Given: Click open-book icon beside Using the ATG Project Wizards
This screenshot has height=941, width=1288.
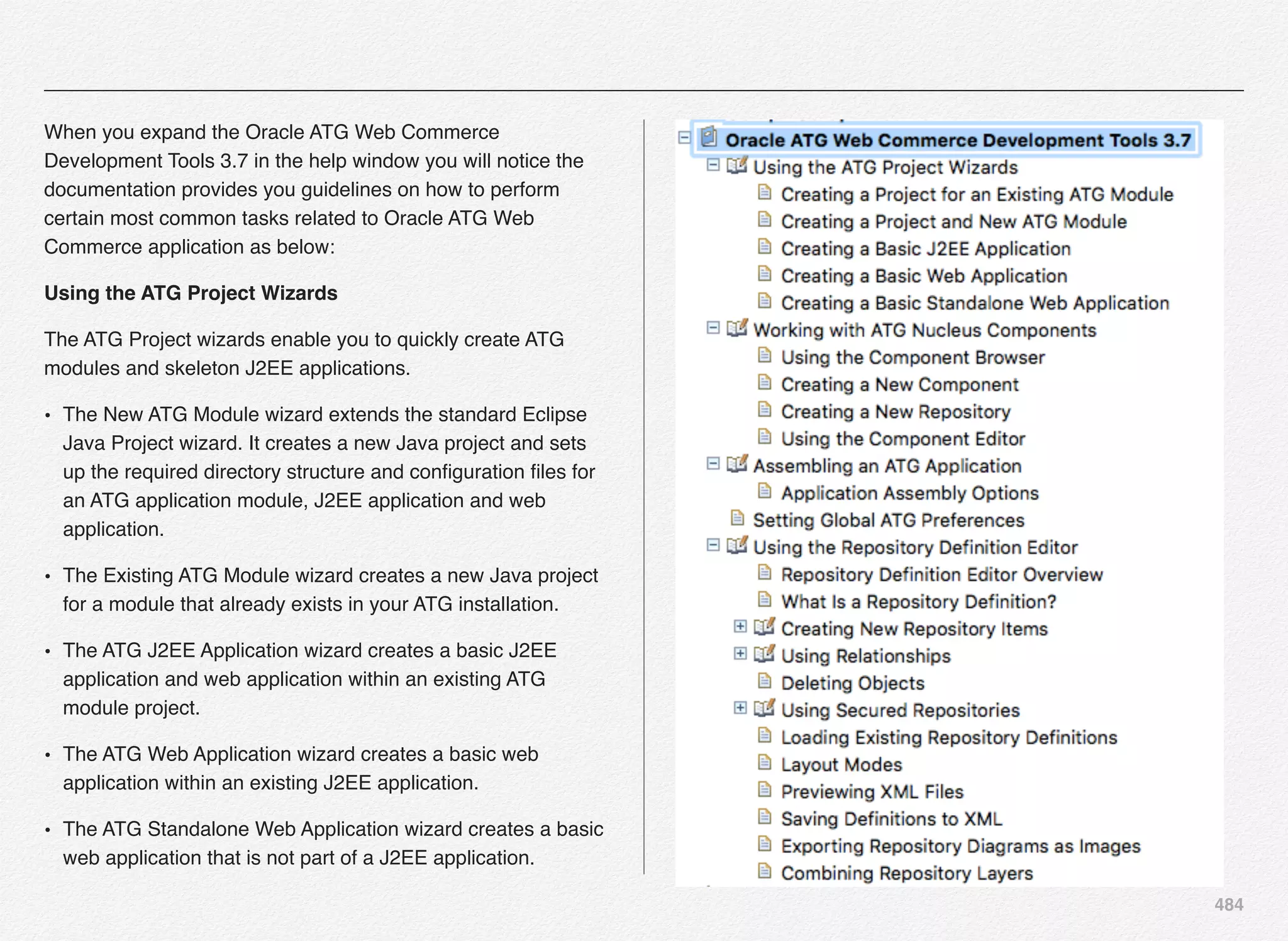Looking at the screenshot, I should pyautogui.click(x=736, y=165).
